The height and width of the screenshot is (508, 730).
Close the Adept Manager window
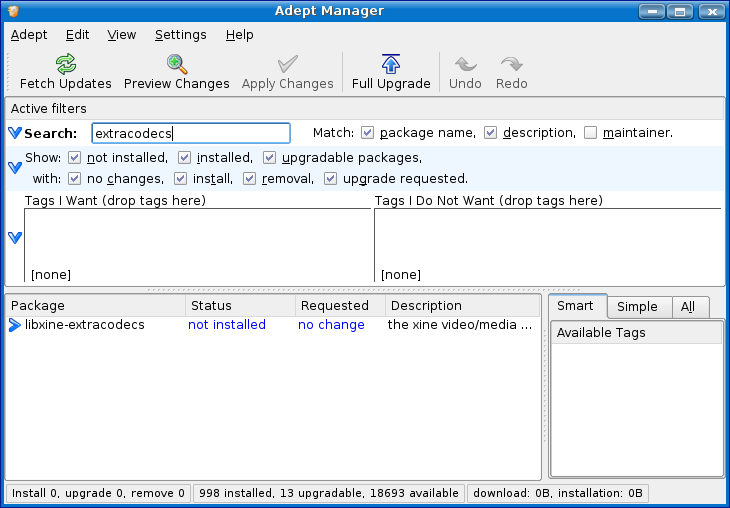(x=711, y=11)
